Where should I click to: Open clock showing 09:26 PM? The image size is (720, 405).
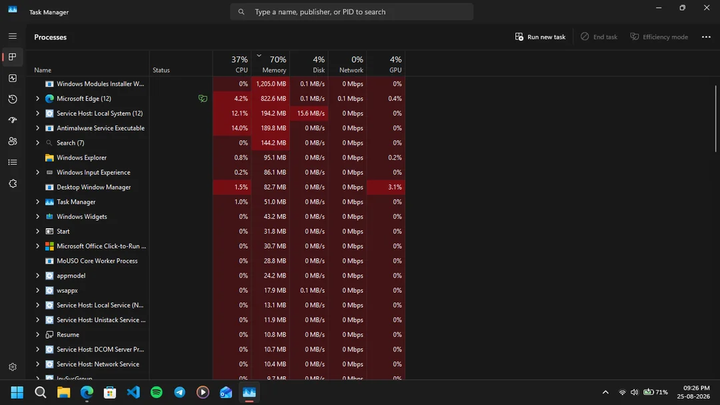693,392
